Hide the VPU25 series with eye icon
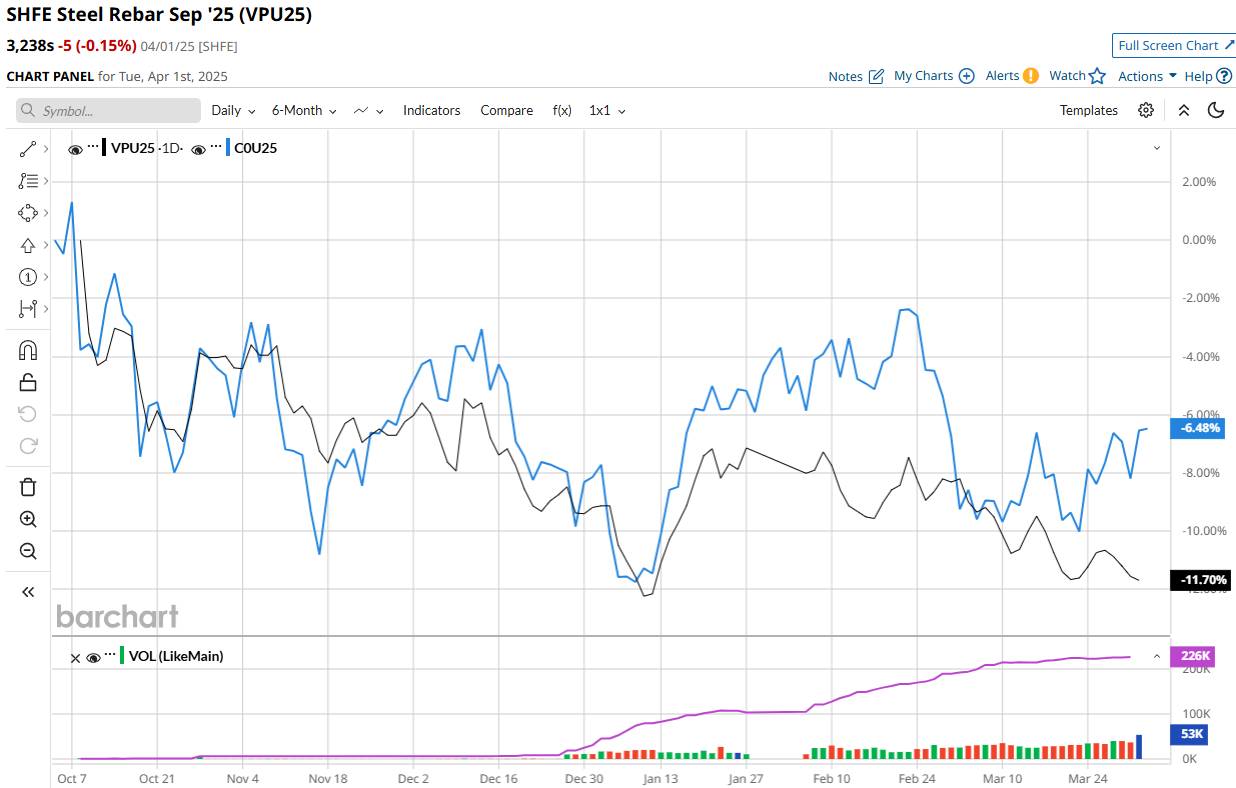The image size is (1236, 788). coord(75,149)
